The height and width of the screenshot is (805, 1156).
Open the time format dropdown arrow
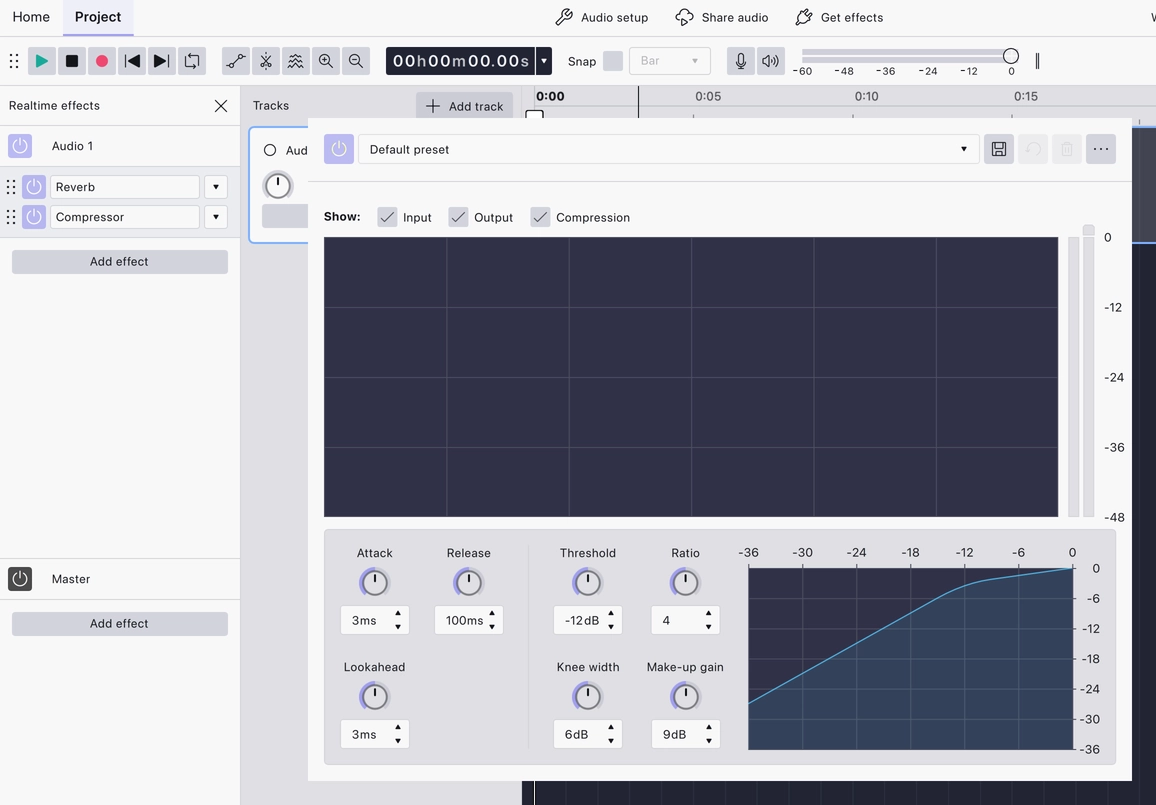(544, 61)
